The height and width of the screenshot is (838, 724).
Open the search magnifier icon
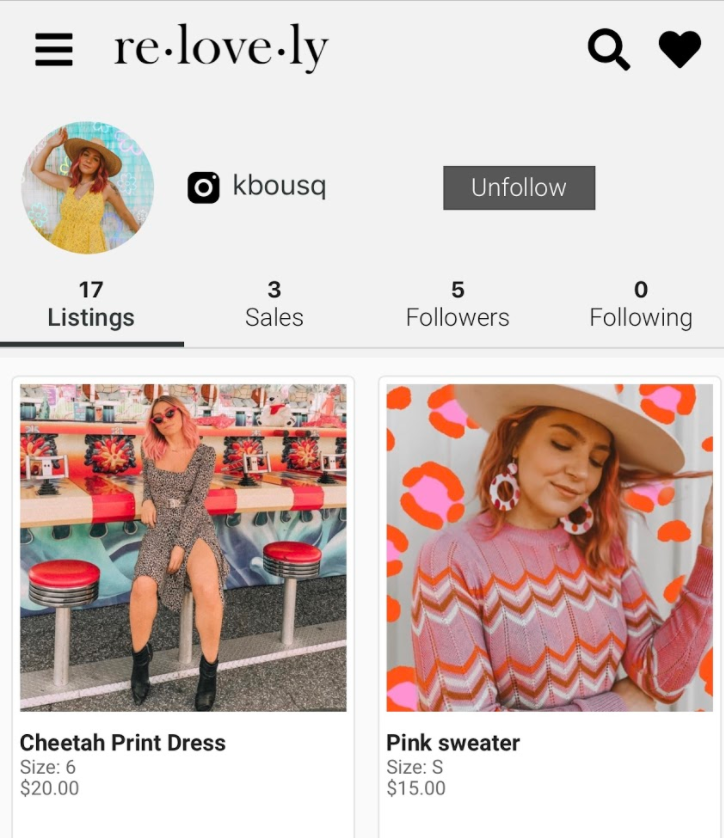(609, 49)
